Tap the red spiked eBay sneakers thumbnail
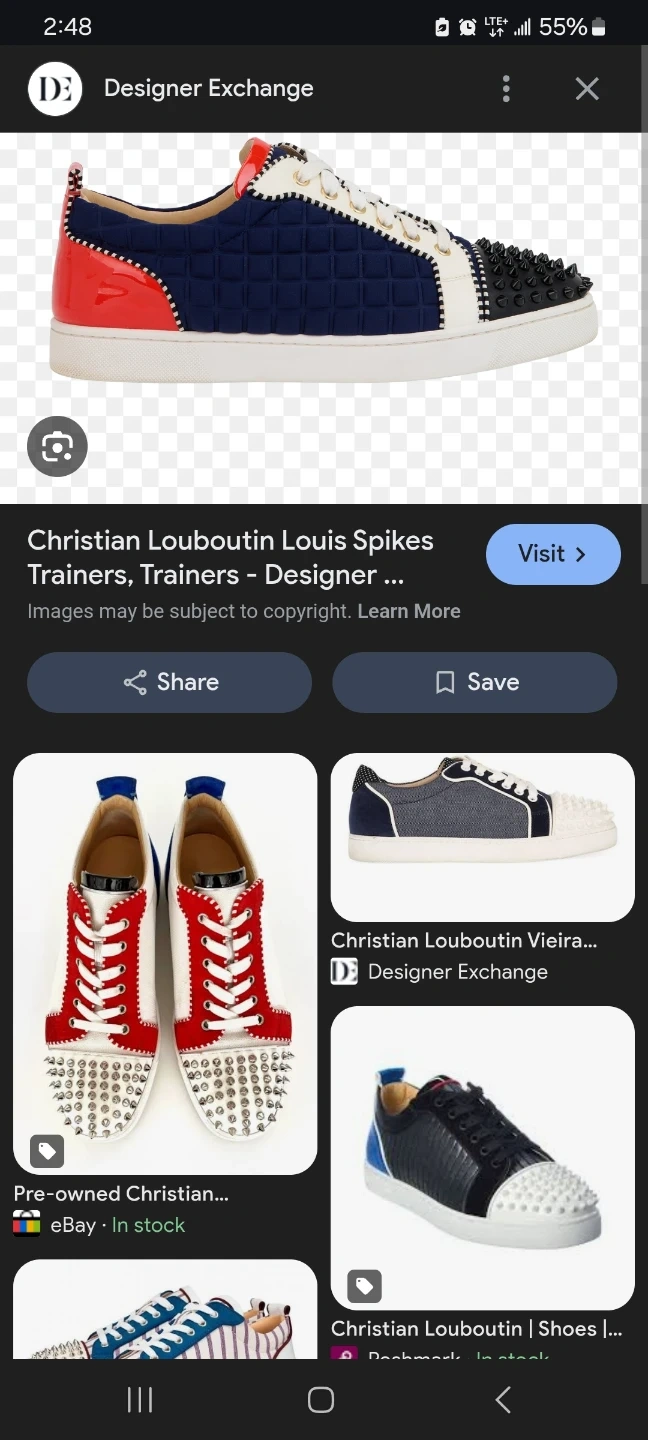 [x=165, y=963]
